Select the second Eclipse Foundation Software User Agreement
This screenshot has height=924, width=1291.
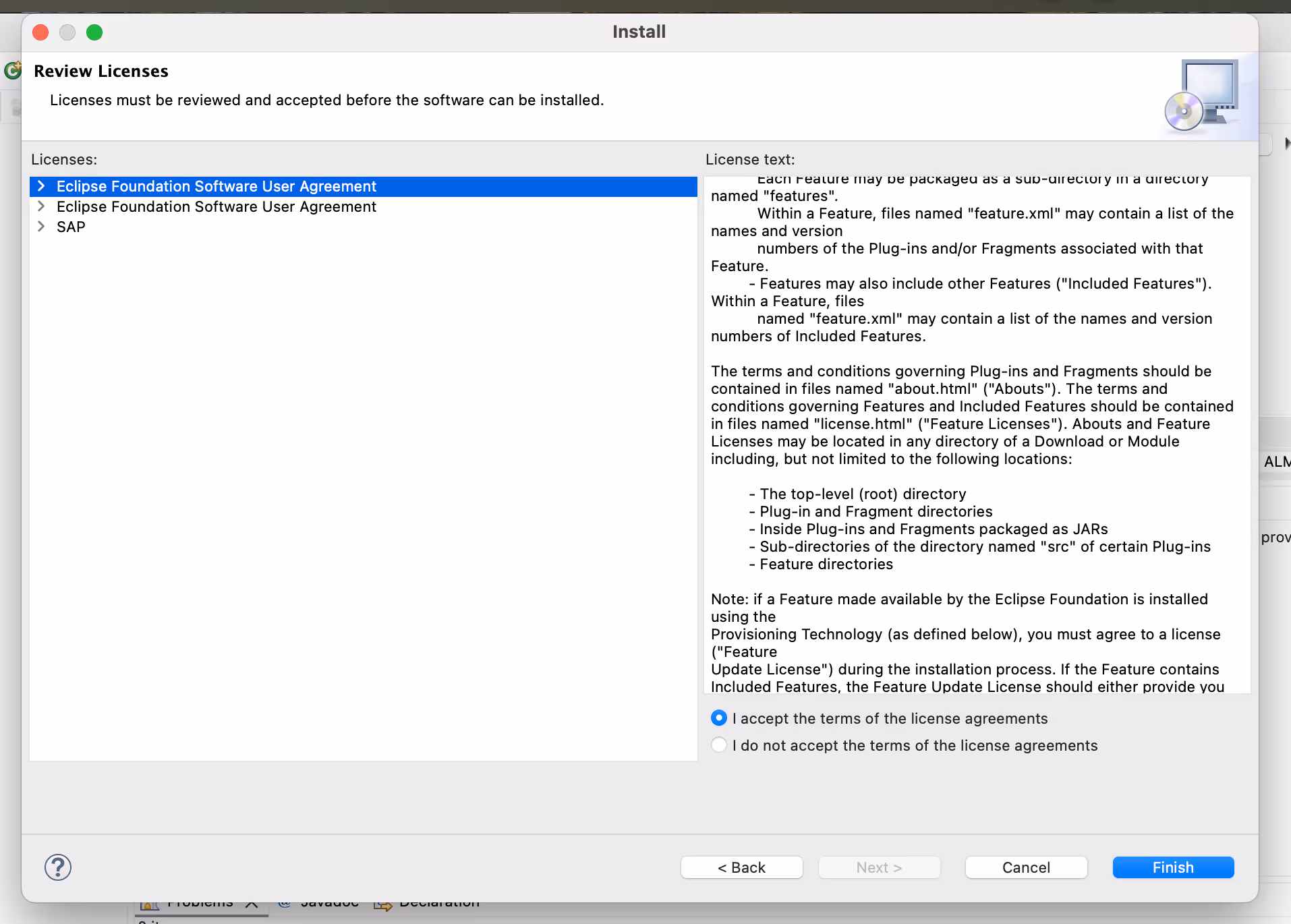point(364,206)
